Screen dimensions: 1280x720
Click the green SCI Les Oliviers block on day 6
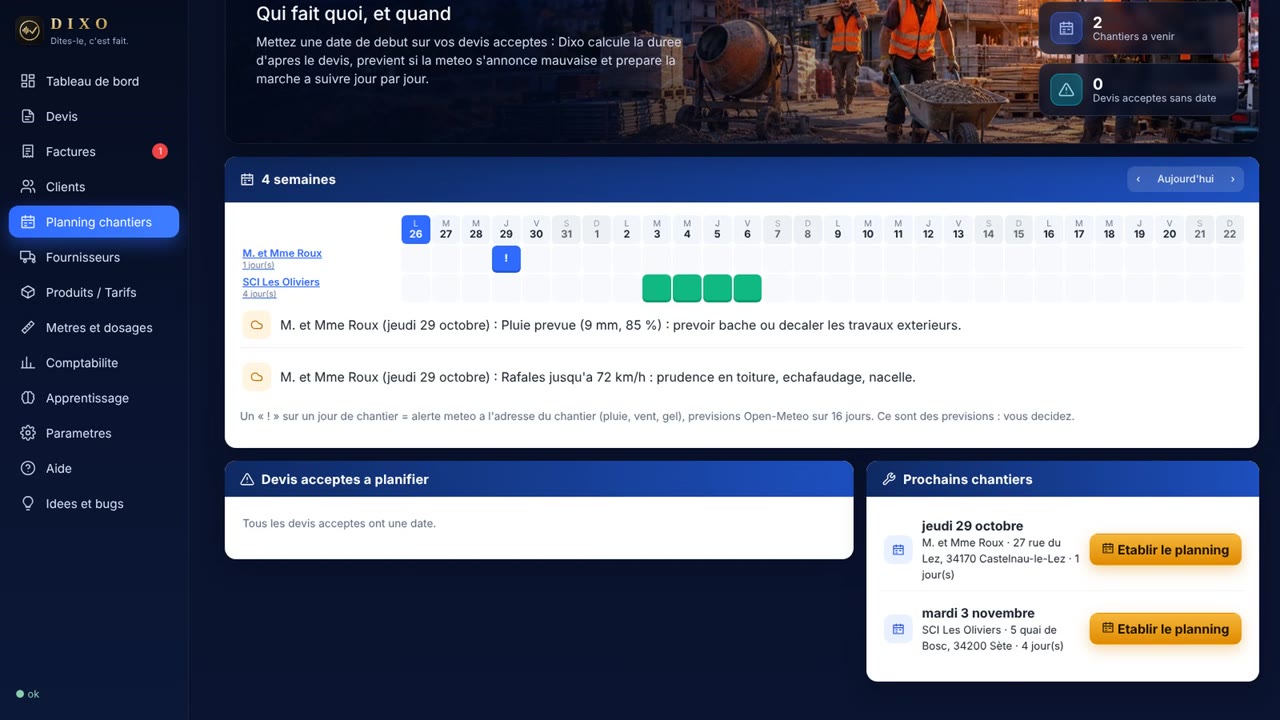click(747, 288)
